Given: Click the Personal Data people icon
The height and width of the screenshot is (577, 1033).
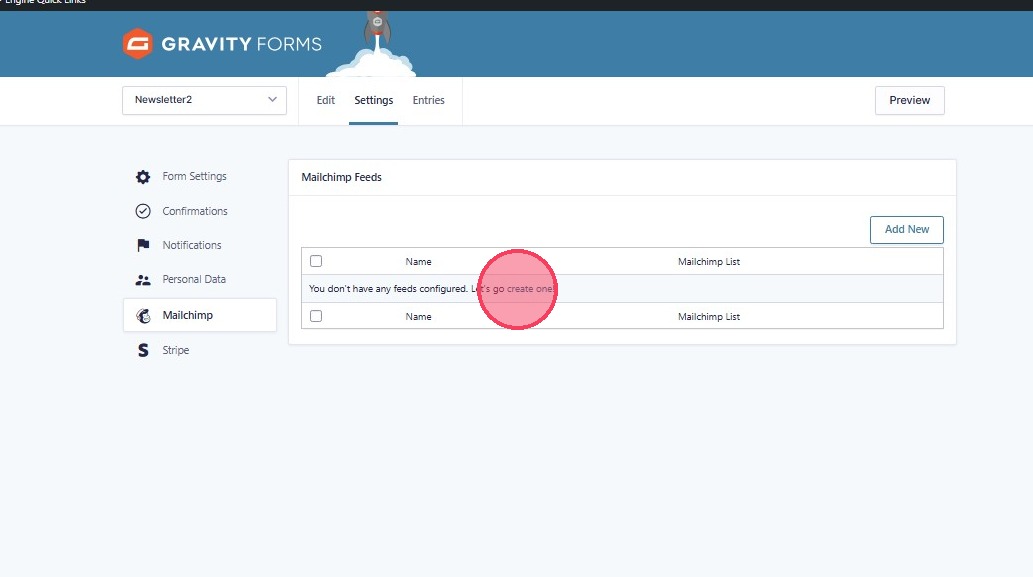Looking at the screenshot, I should tap(143, 280).
